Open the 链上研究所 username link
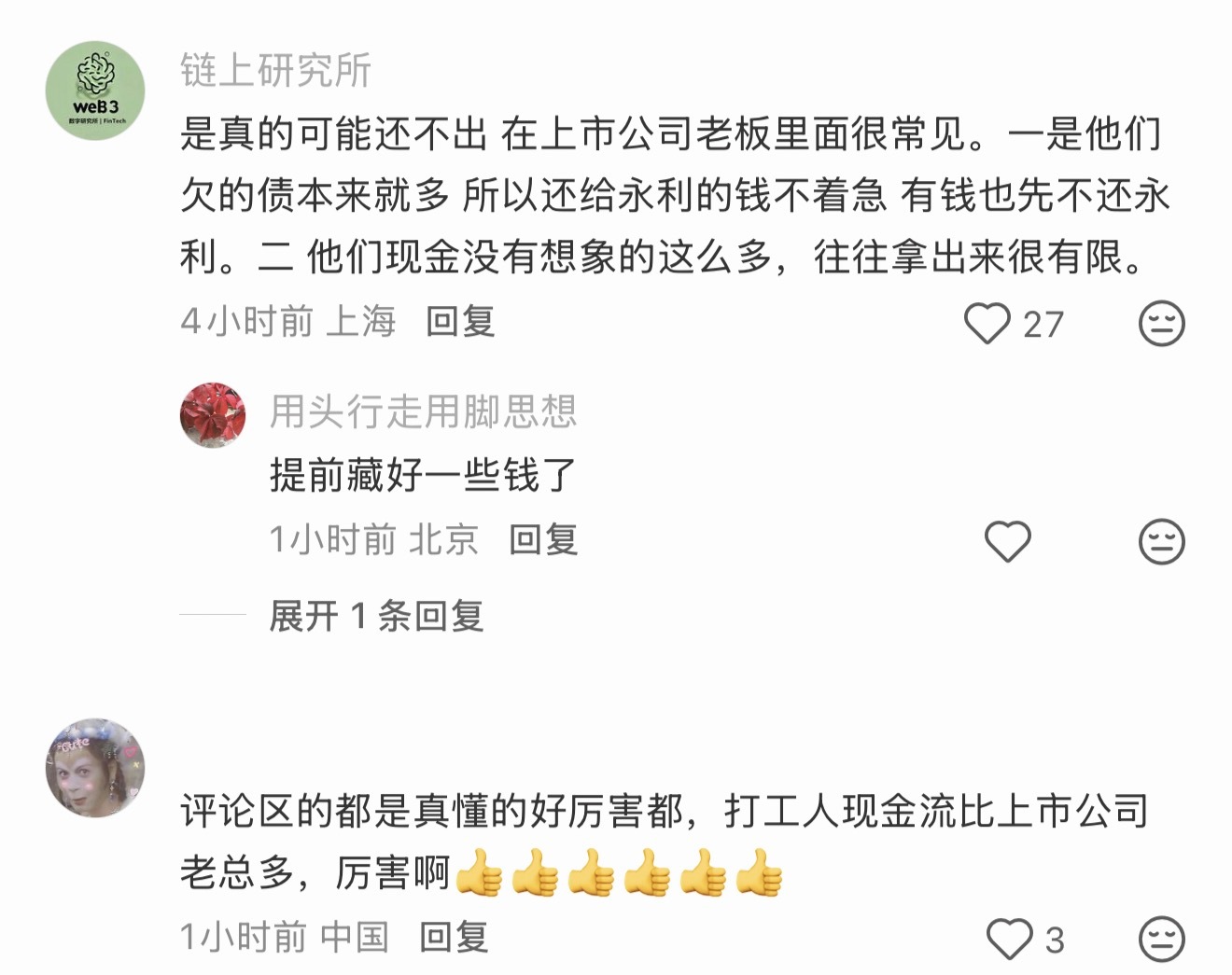This screenshot has width=1232, height=975. pos(276,70)
